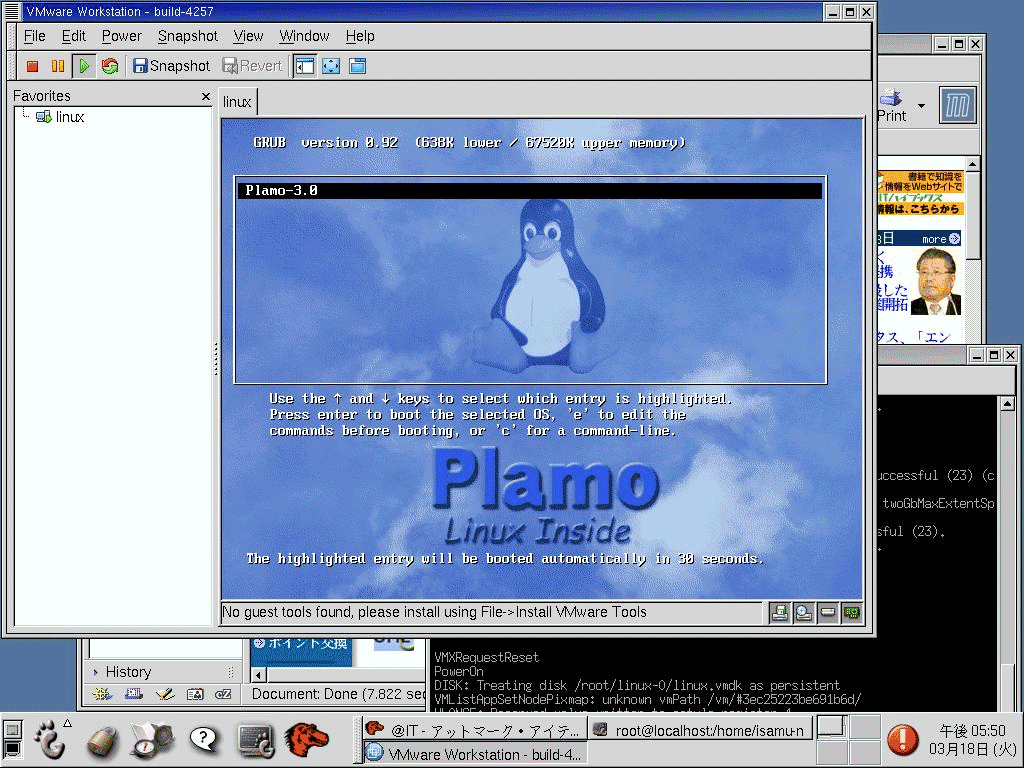Click the browser Address Book component icon
This screenshot has width=1024, height=768.
(x=195, y=694)
